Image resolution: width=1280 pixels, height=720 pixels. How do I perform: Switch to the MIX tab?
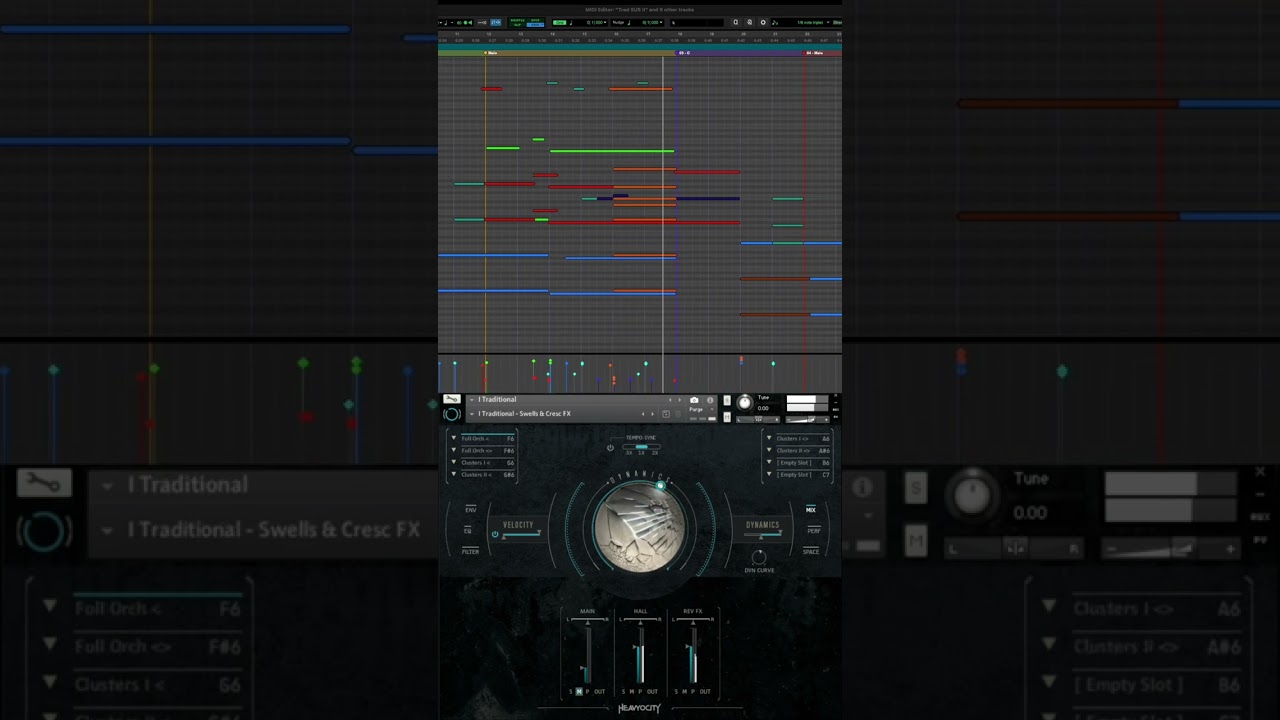pos(811,509)
